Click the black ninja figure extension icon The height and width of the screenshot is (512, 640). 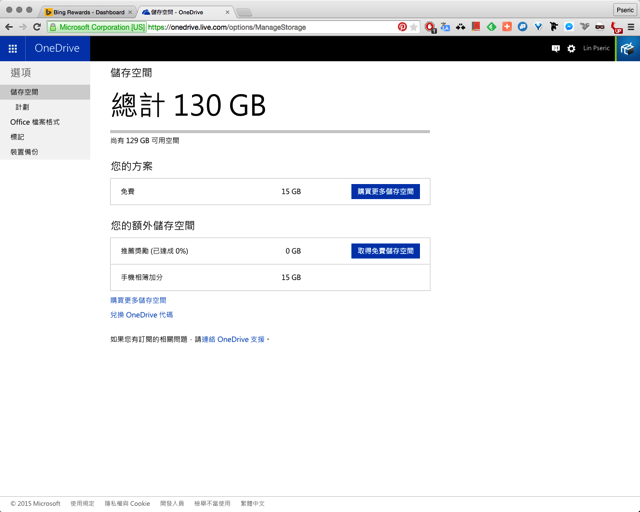point(553,27)
